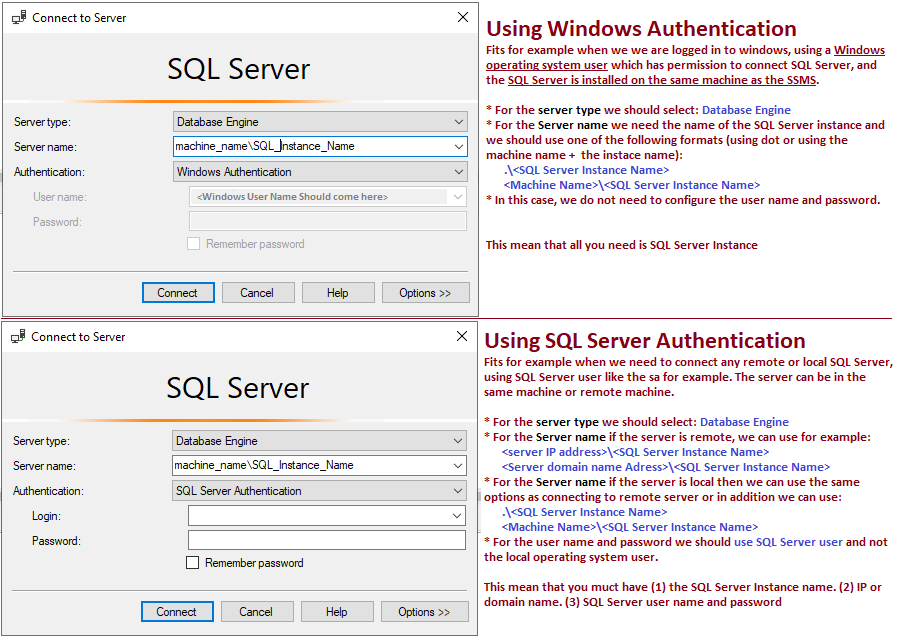
Task: Close the top Connect to Server dialog
Action: [463, 17]
